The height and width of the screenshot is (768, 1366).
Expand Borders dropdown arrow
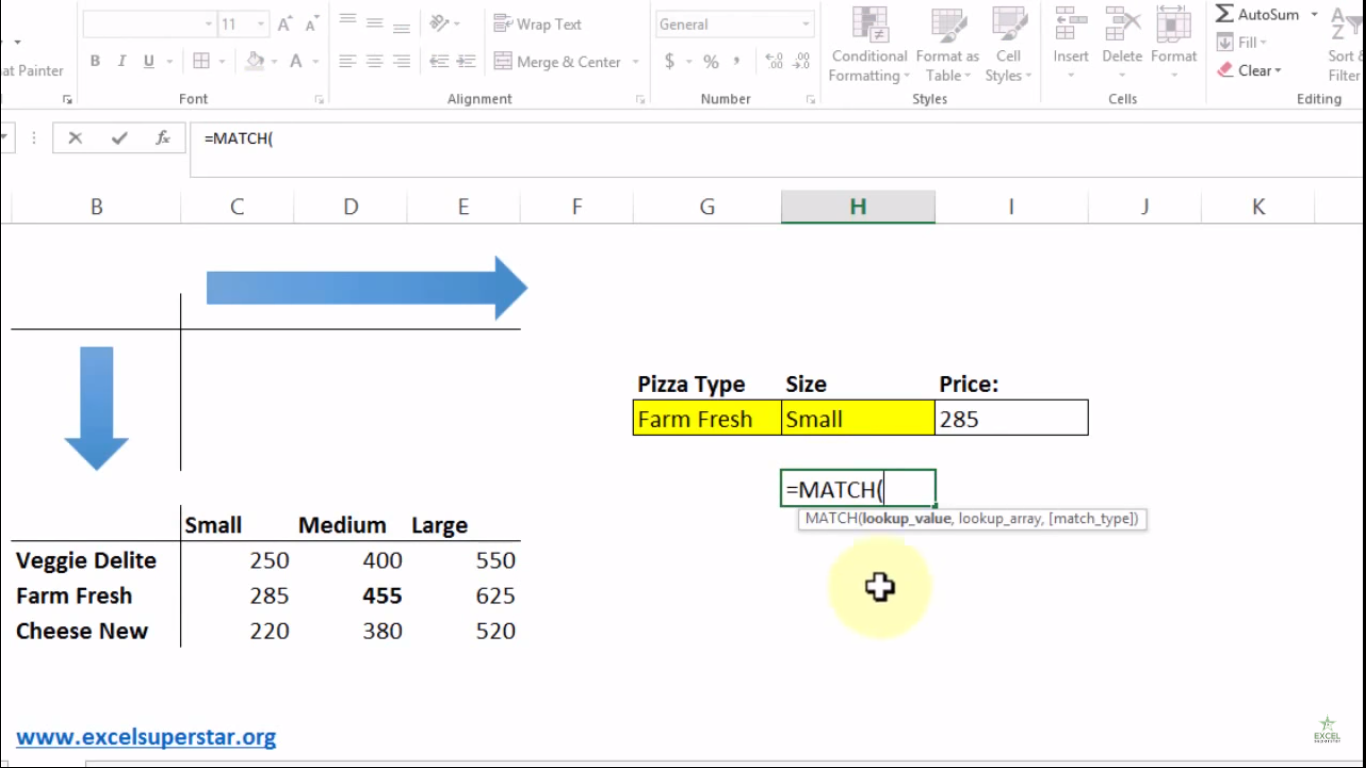pyautogui.click(x=221, y=62)
